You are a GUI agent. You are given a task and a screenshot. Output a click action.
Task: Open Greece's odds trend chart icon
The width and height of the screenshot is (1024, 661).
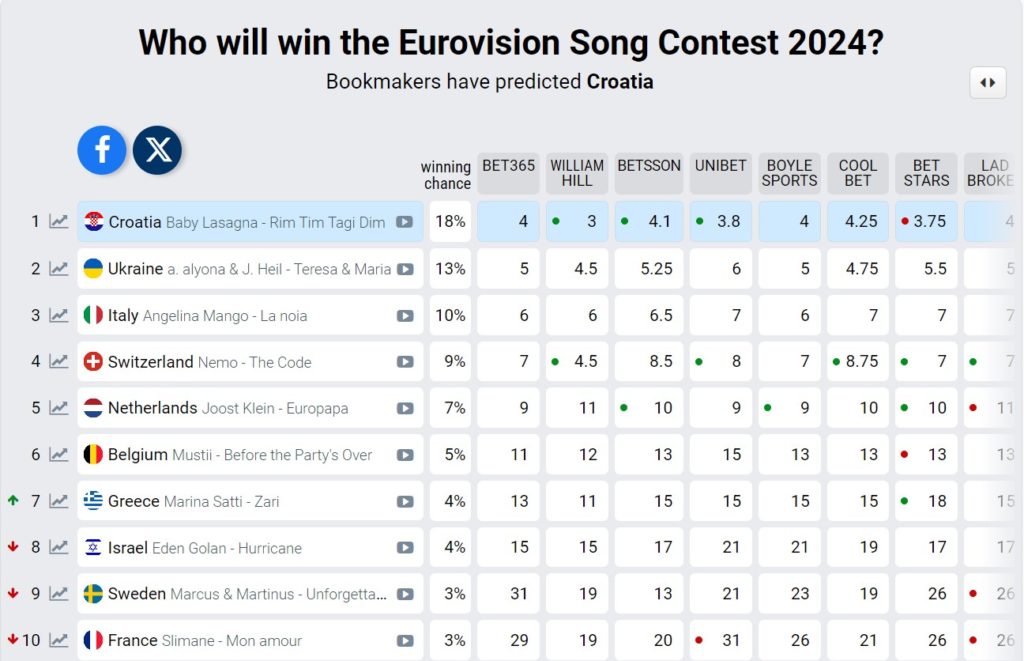59,501
